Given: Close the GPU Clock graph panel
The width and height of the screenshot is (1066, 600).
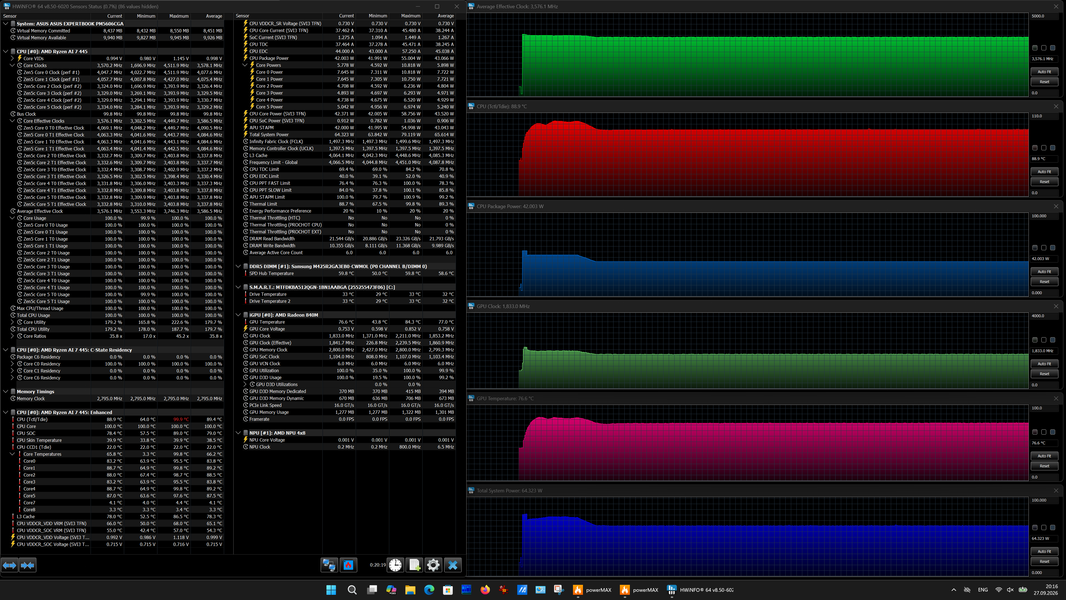Looking at the screenshot, I should pyautogui.click(x=1056, y=306).
